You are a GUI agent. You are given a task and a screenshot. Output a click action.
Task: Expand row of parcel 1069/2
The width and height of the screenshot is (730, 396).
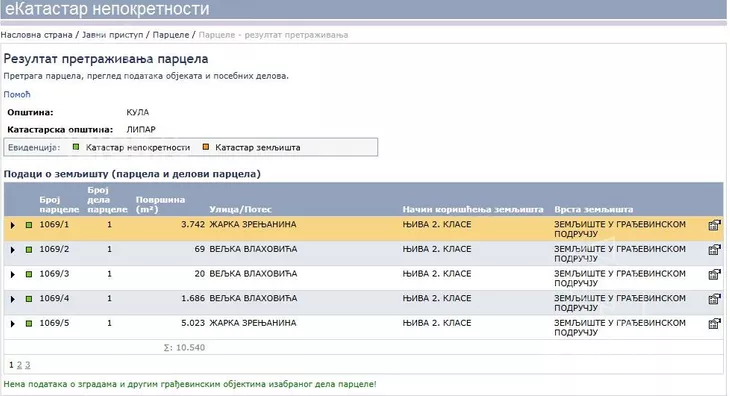point(13,250)
